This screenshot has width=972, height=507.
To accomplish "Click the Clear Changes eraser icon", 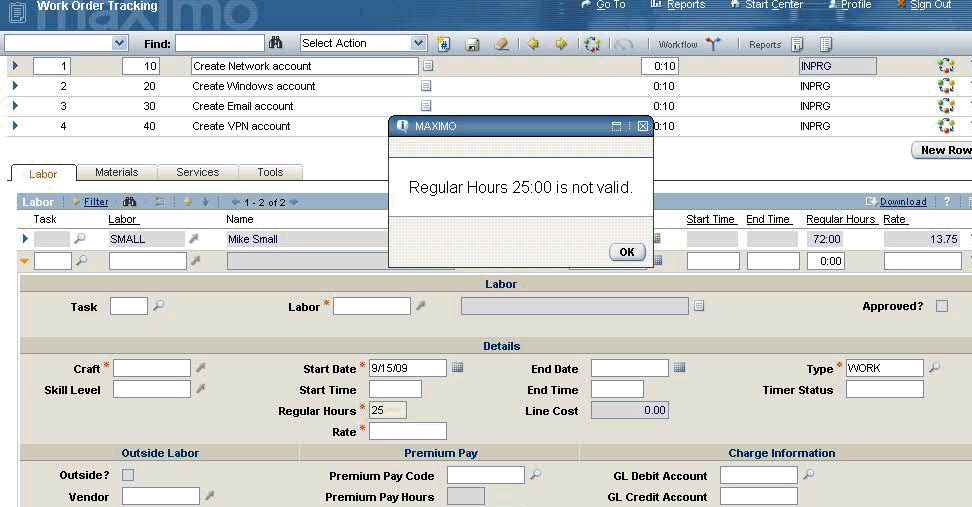I will [501, 45].
